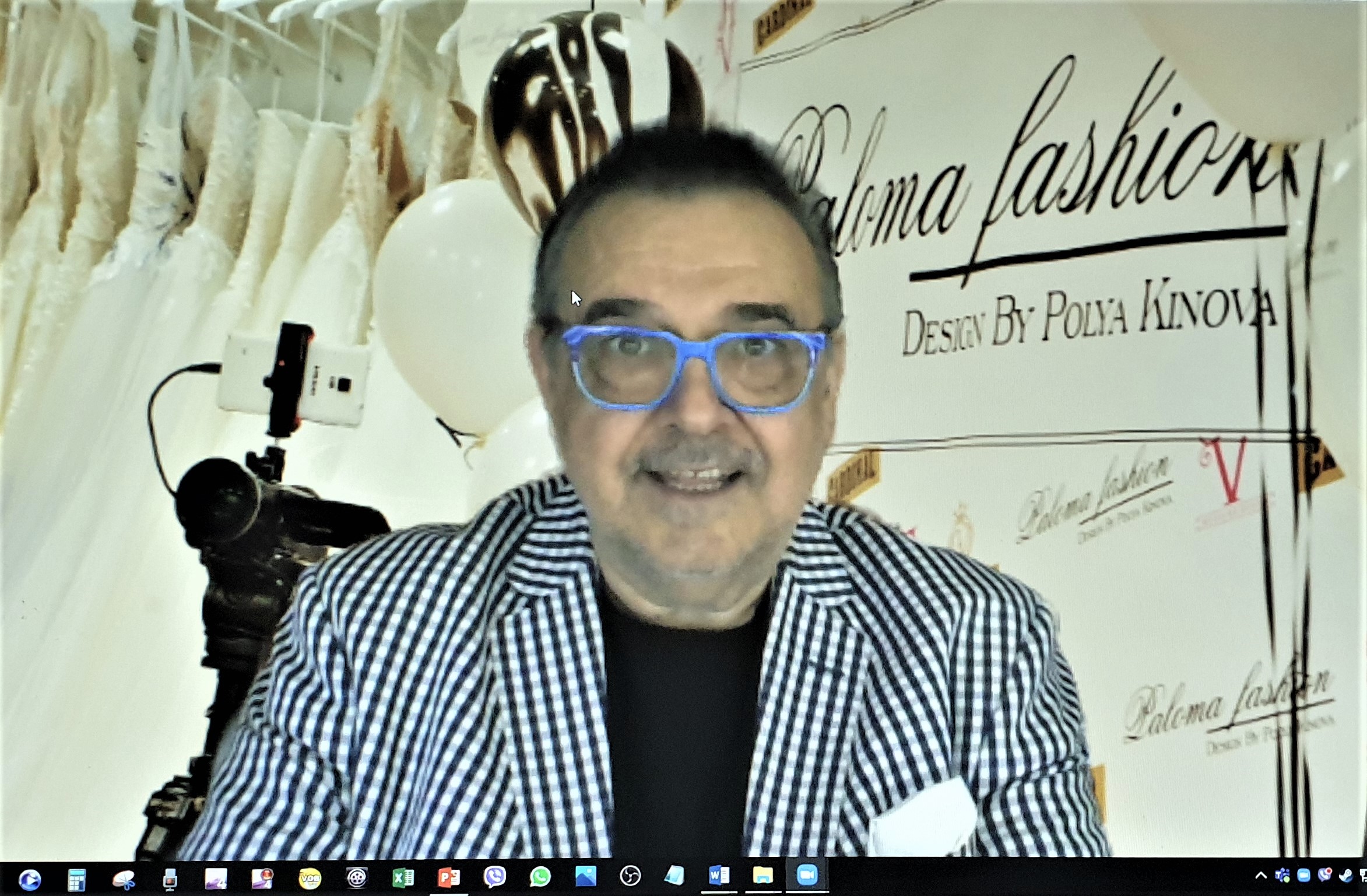
Task: Open File Explorer from the taskbar
Action: pos(762,875)
